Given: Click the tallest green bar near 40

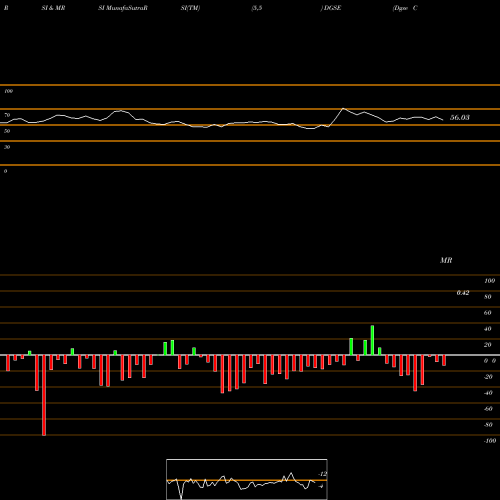Looking at the screenshot, I should [x=372, y=340].
